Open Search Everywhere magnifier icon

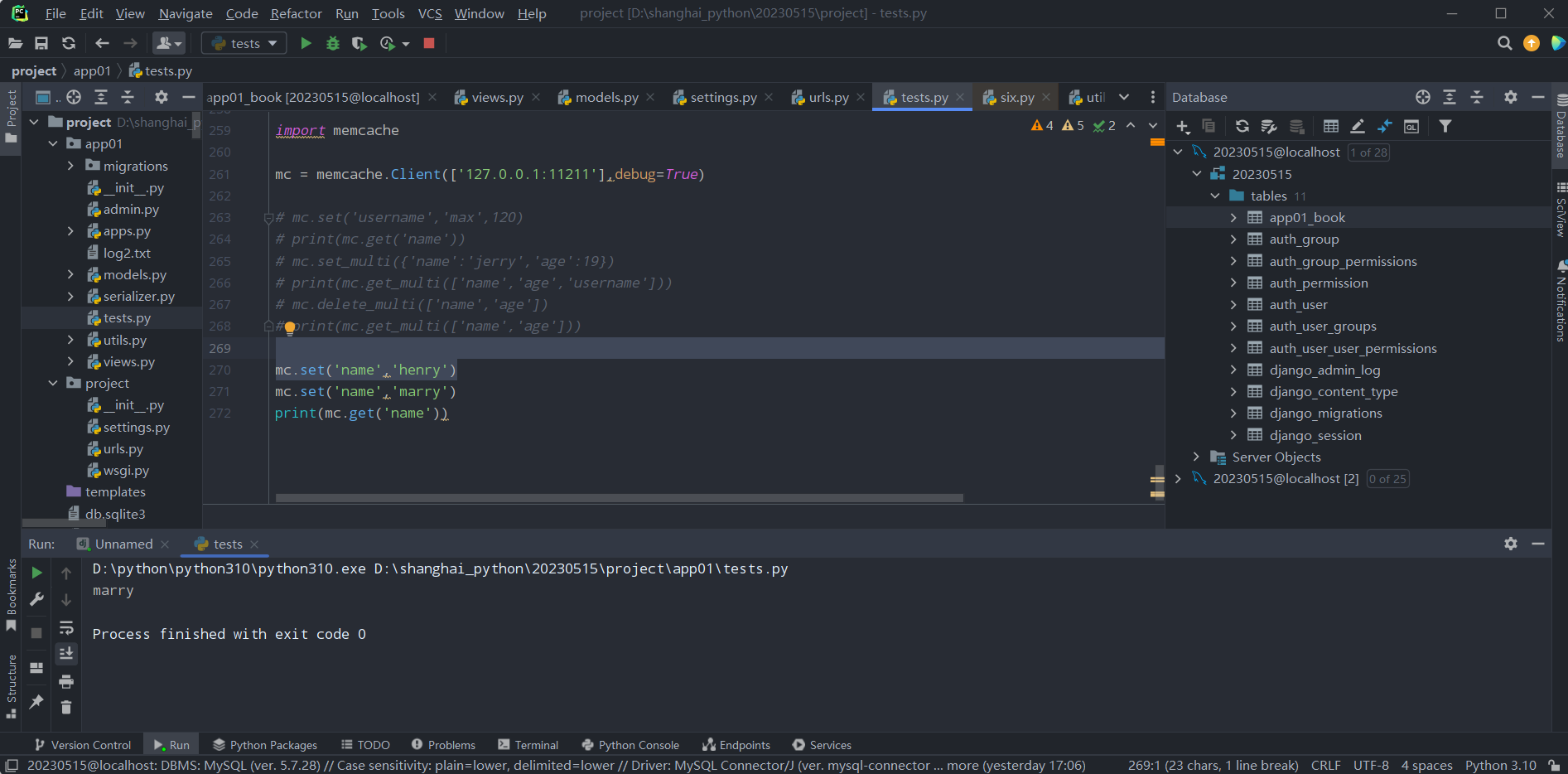coord(1504,43)
